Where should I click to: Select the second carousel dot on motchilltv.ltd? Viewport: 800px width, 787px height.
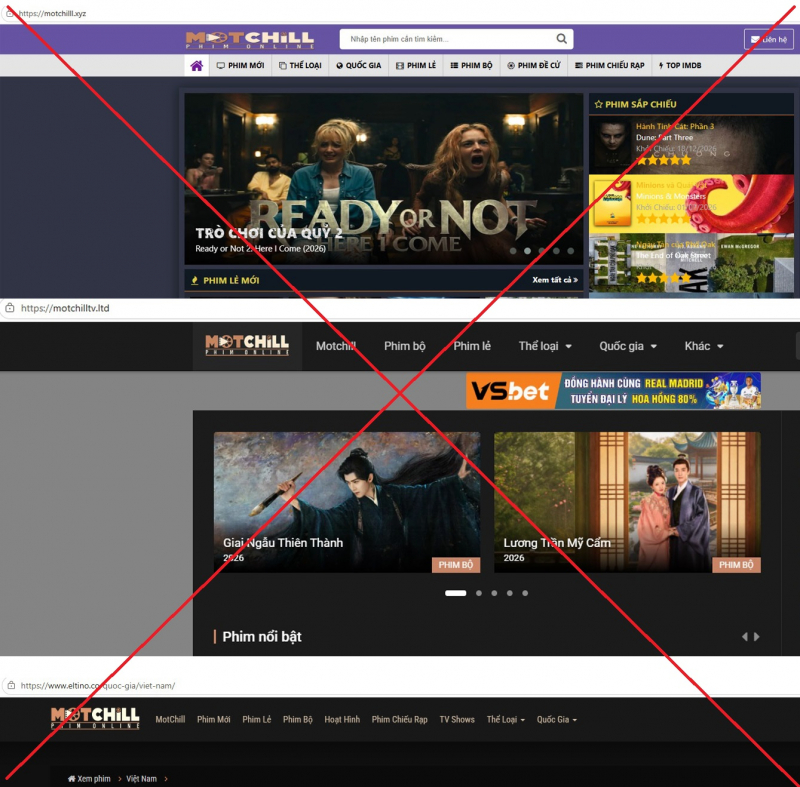[479, 593]
